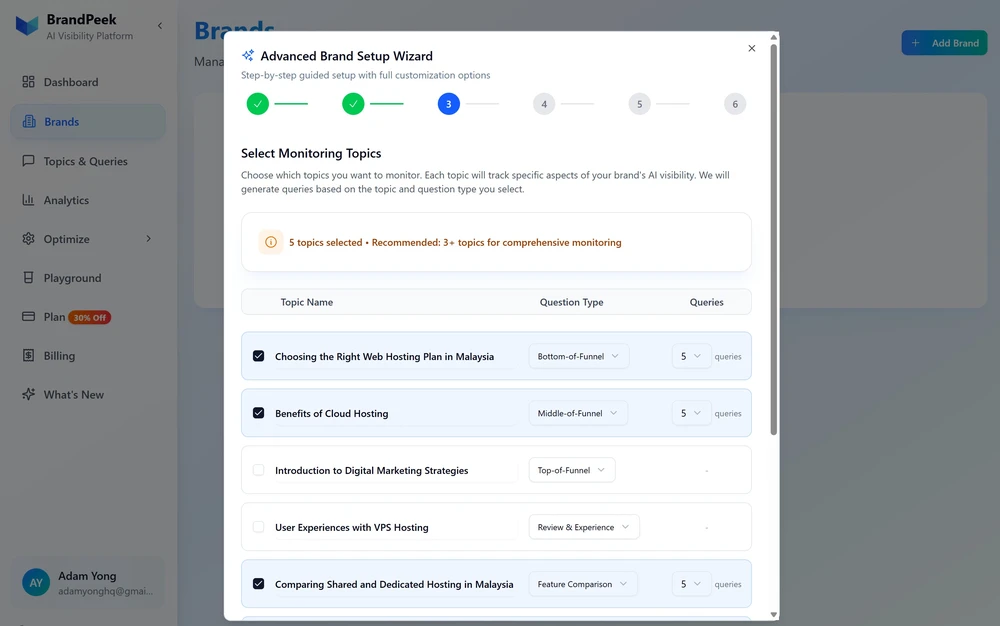Click the Brands building icon
Image resolution: width=1000 pixels, height=626 pixels.
point(29,121)
